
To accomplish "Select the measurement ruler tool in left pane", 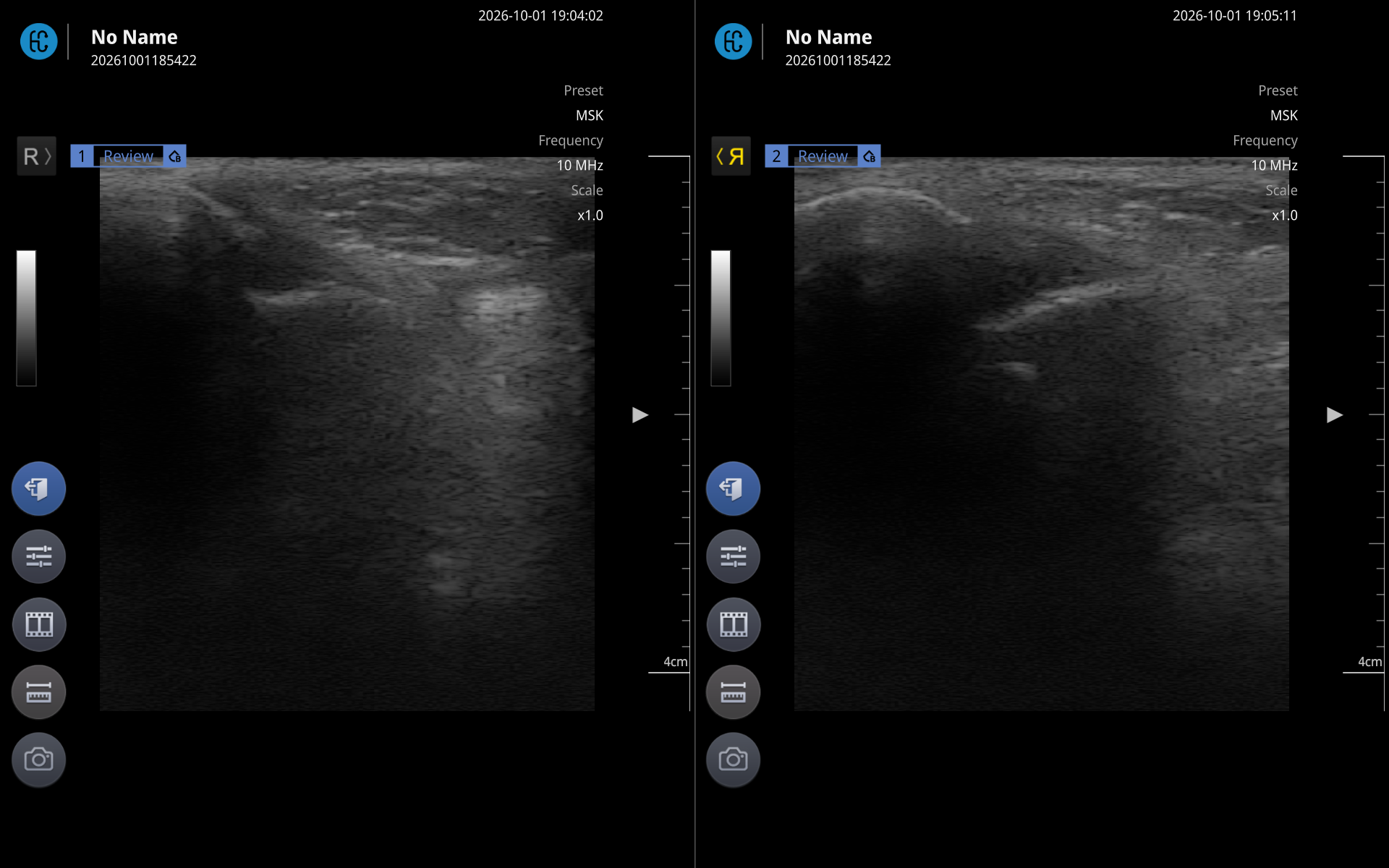I will click(38, 692).
